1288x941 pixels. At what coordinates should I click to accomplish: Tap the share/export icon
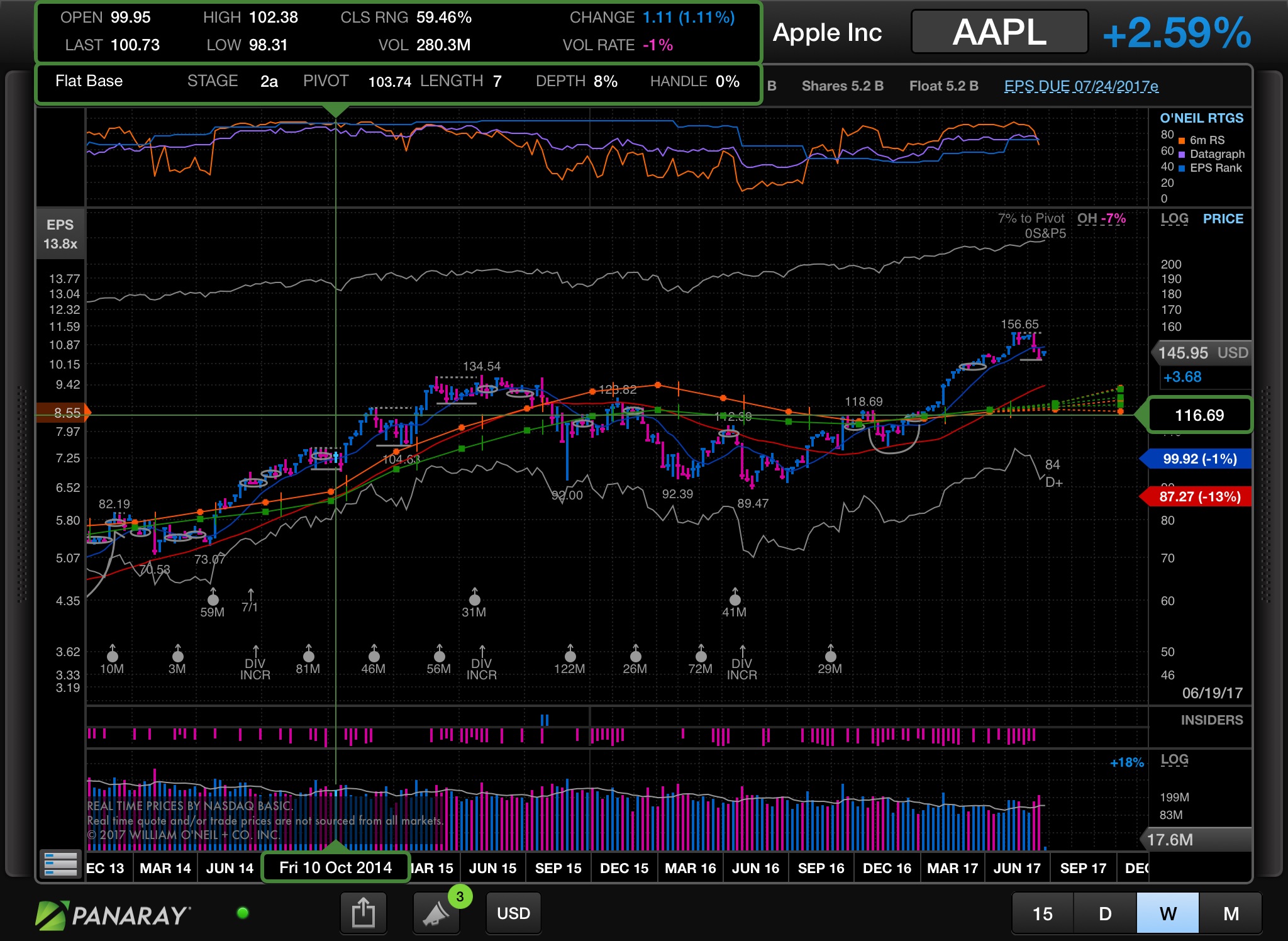pos(363,913)
